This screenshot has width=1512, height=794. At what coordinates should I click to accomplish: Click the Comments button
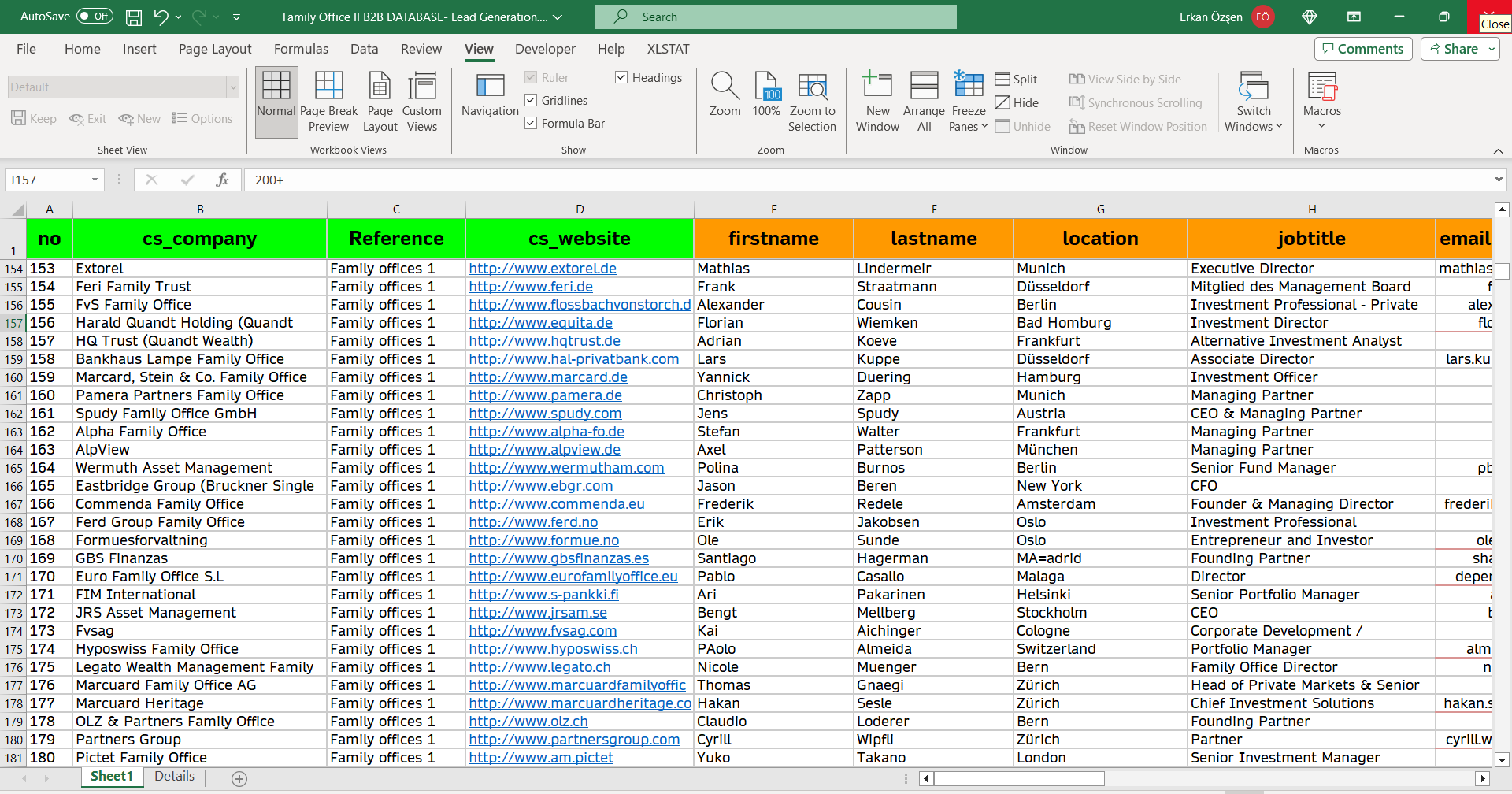[x=1362, y=49]
